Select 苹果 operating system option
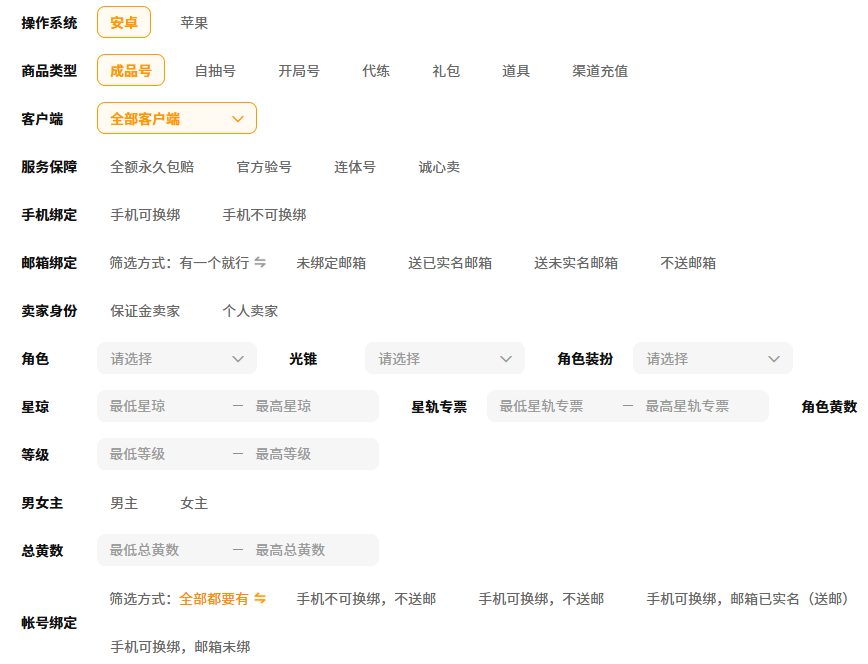This screenshot has width=868, height=664. pyautogui.click(x=194, y=23)
